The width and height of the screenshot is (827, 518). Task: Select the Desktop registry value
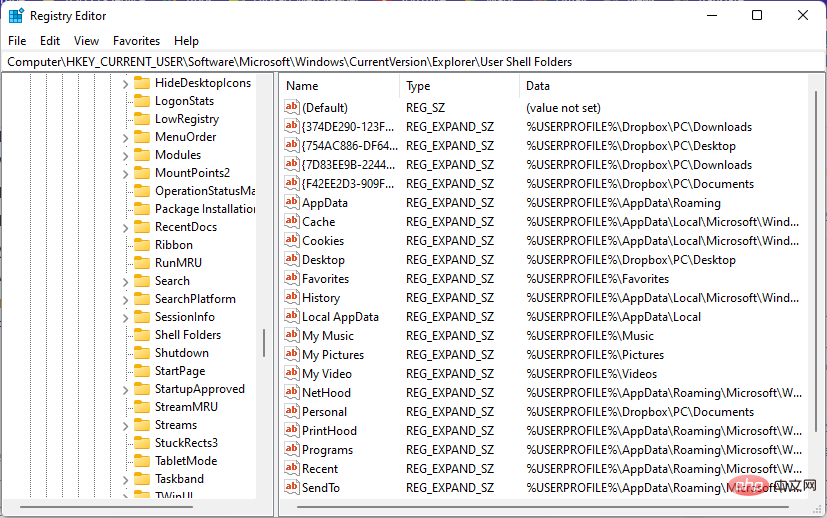pyautogui.click(x=323, y=260)
